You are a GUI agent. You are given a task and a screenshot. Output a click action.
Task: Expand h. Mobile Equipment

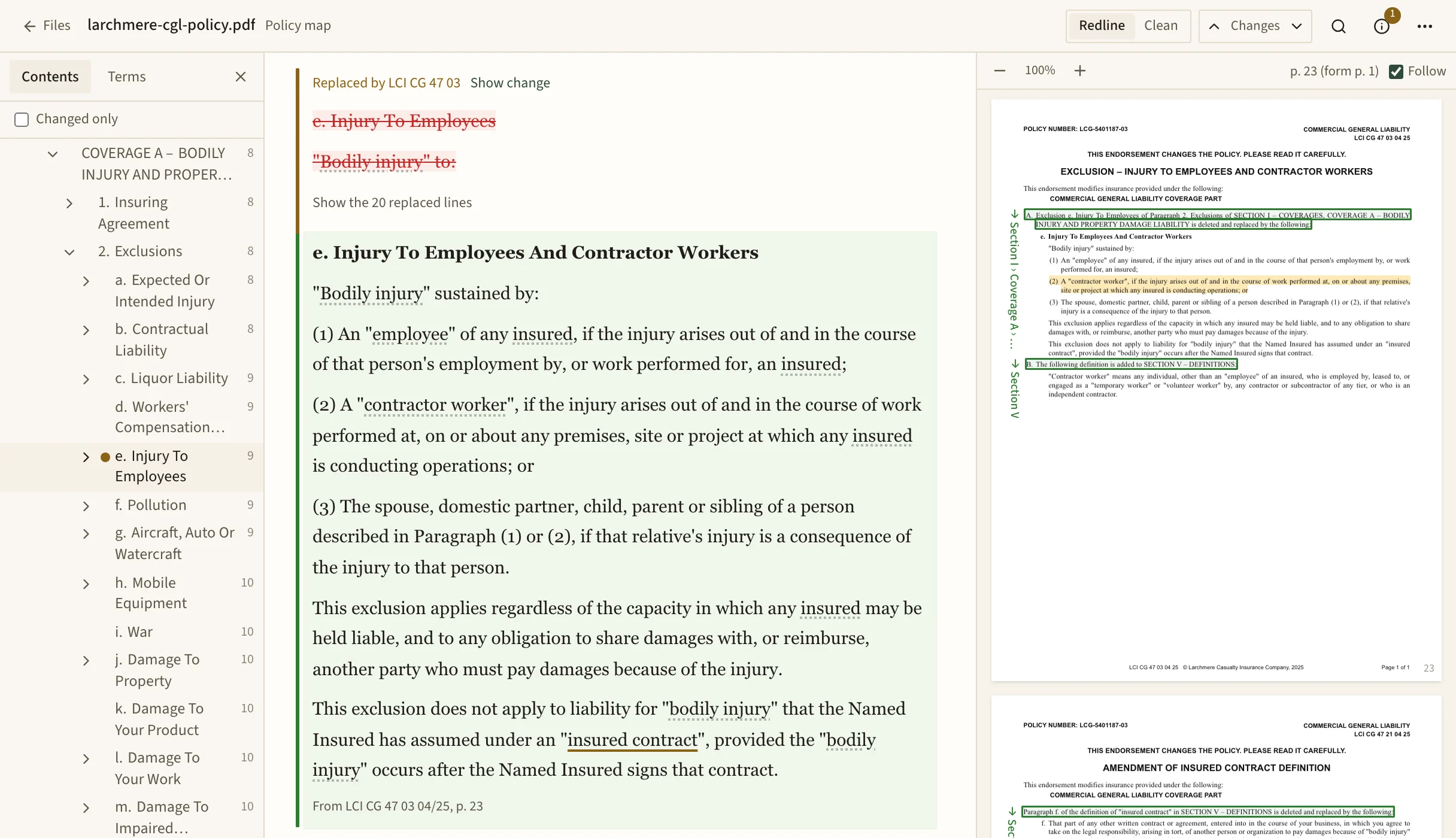tap(86, 584)
